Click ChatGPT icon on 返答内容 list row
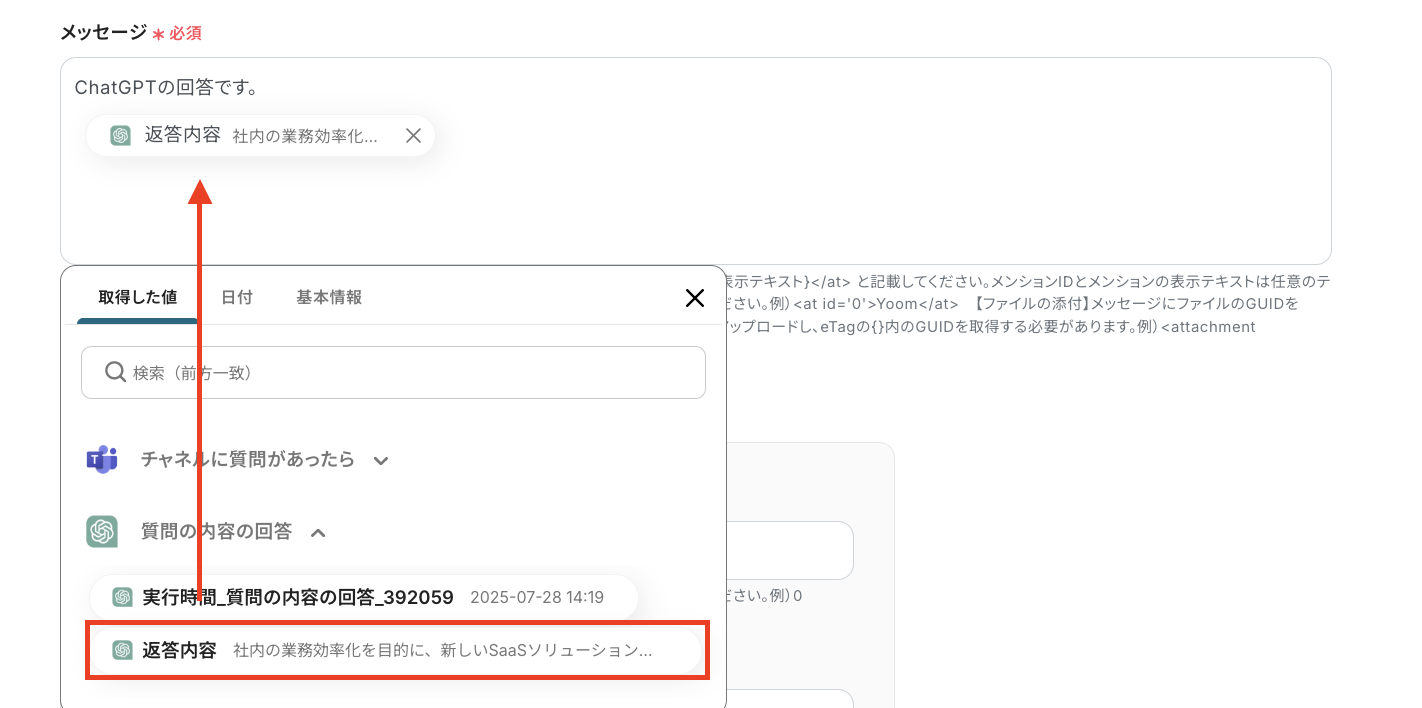This screenshot has height=708, width=1422. (123, 650)
